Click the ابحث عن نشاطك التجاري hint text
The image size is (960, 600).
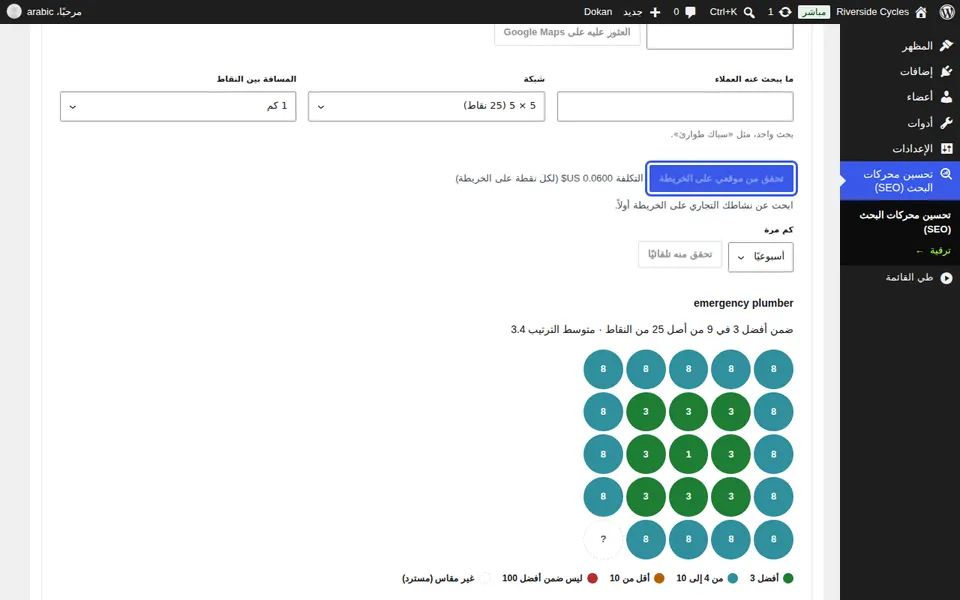tap(704, 205)
